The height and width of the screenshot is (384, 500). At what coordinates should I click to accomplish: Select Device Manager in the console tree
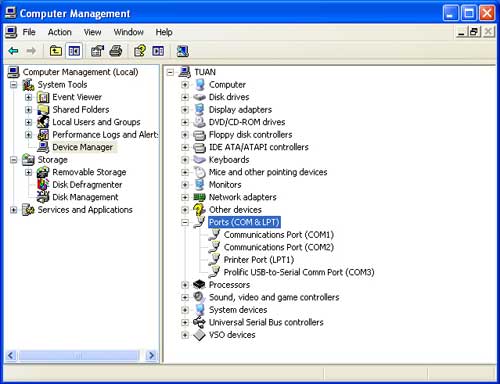point(83,147)
